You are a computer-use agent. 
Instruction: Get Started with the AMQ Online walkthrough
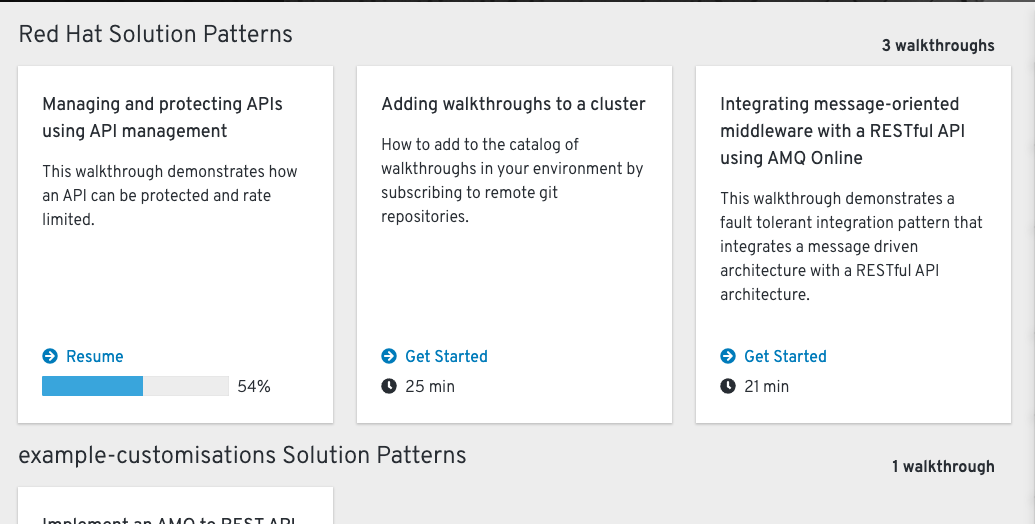(785, 357)
